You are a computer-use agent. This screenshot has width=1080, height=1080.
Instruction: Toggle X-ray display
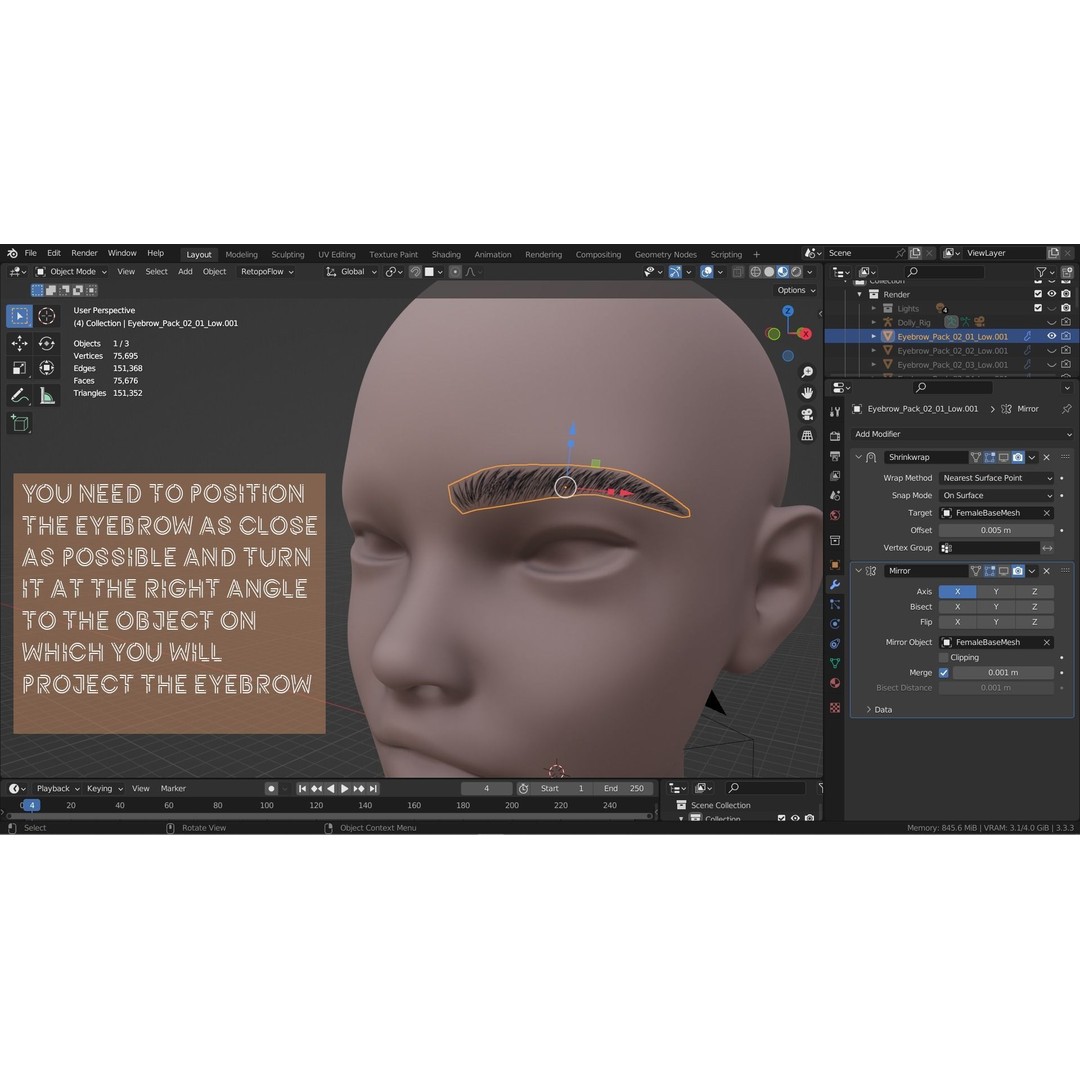[x=738, y=272]
